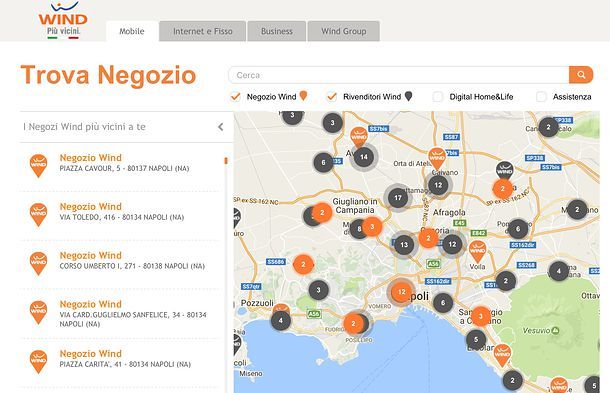The width and height of the screenshot is (610, 393).
Task: Open store link for Via Toledo, 416
Action: (91, 207)
